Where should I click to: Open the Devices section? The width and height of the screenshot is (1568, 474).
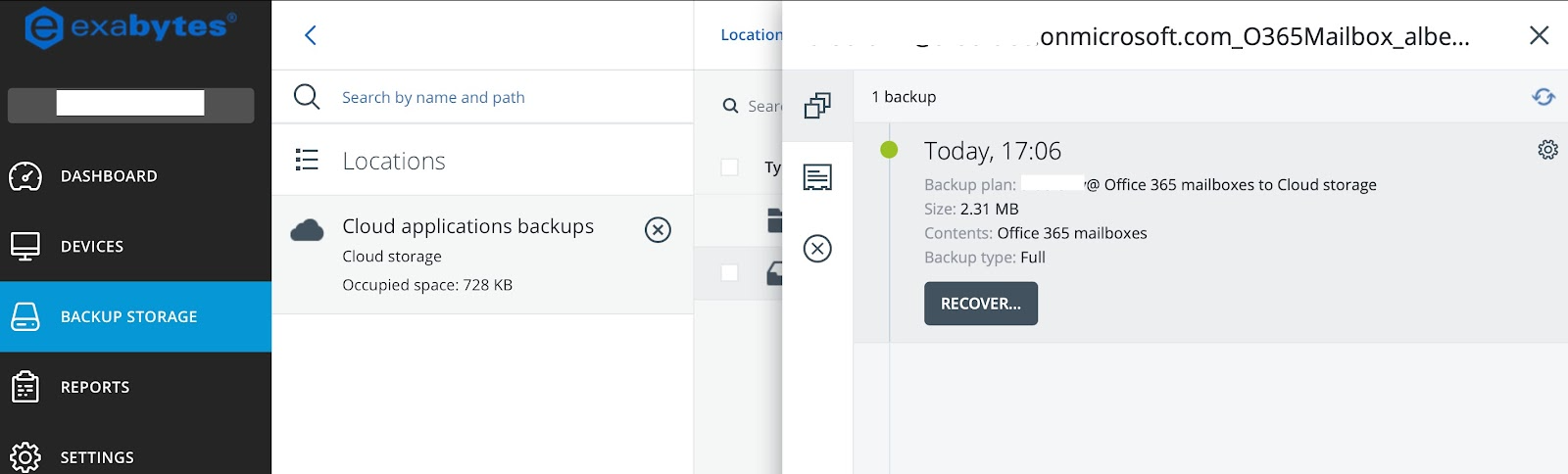click(x=135, y=247)
